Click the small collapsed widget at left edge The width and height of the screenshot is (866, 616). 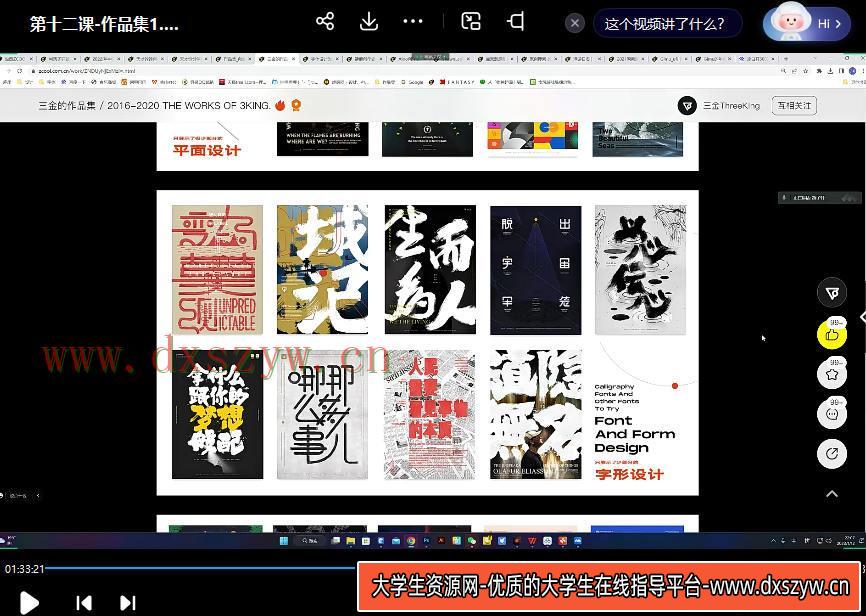coord(20,496)
